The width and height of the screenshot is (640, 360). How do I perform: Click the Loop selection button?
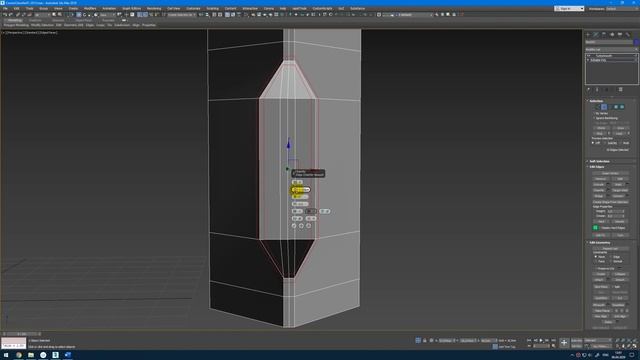[619, 133]
